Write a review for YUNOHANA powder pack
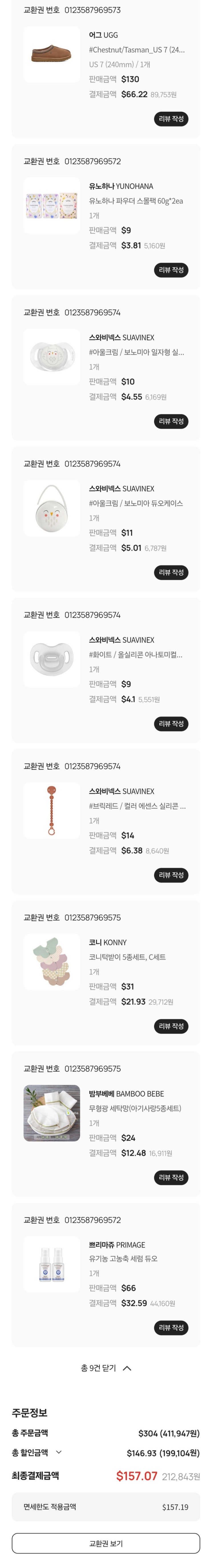 (171, 270)
